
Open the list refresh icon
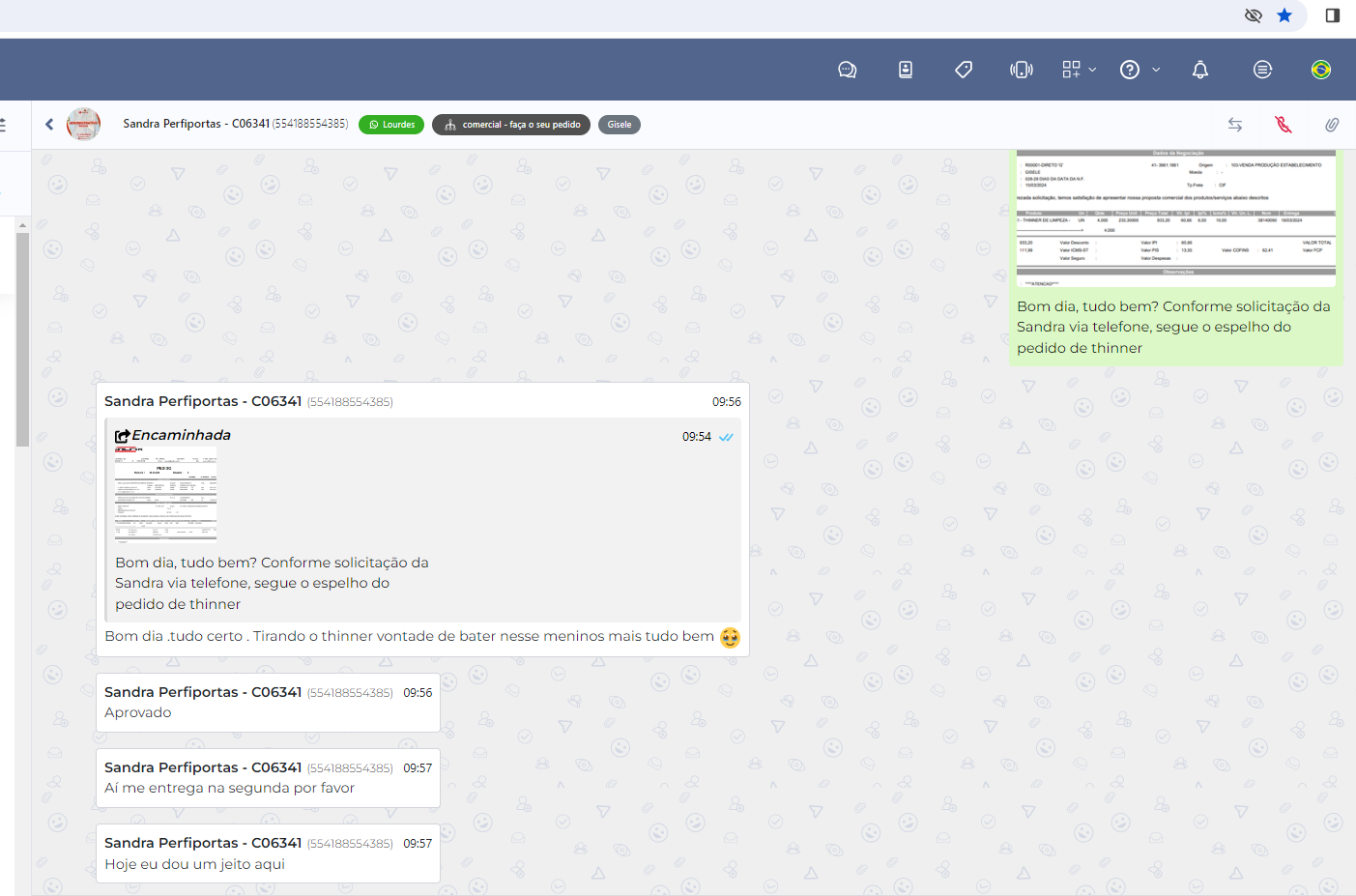1262,70
